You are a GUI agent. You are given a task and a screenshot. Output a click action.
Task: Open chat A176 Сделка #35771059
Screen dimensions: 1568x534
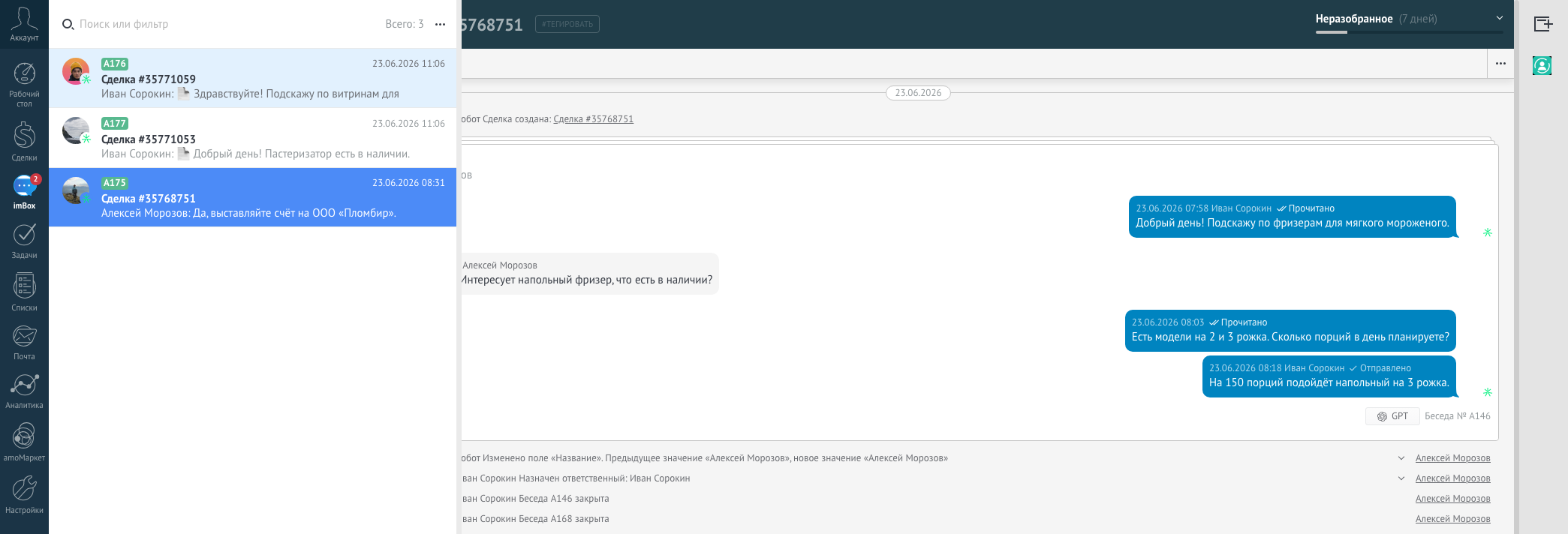(252, 79)
